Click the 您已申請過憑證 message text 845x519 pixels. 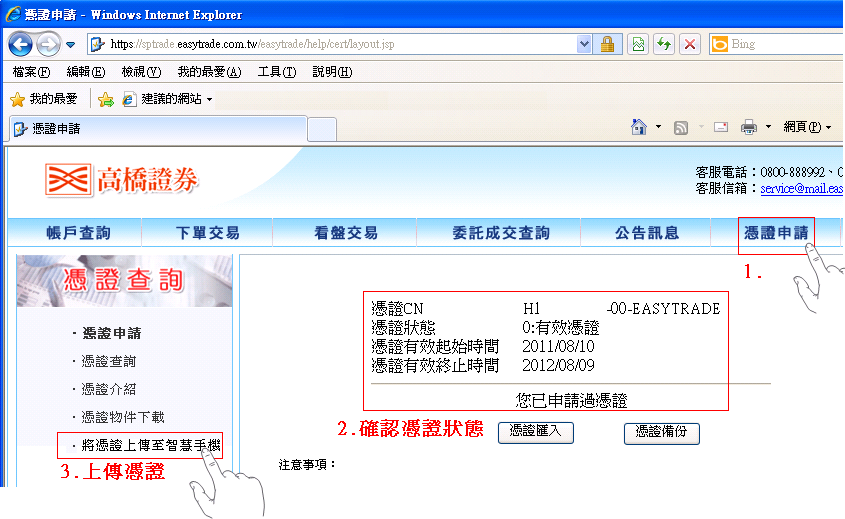coord(571,400)
